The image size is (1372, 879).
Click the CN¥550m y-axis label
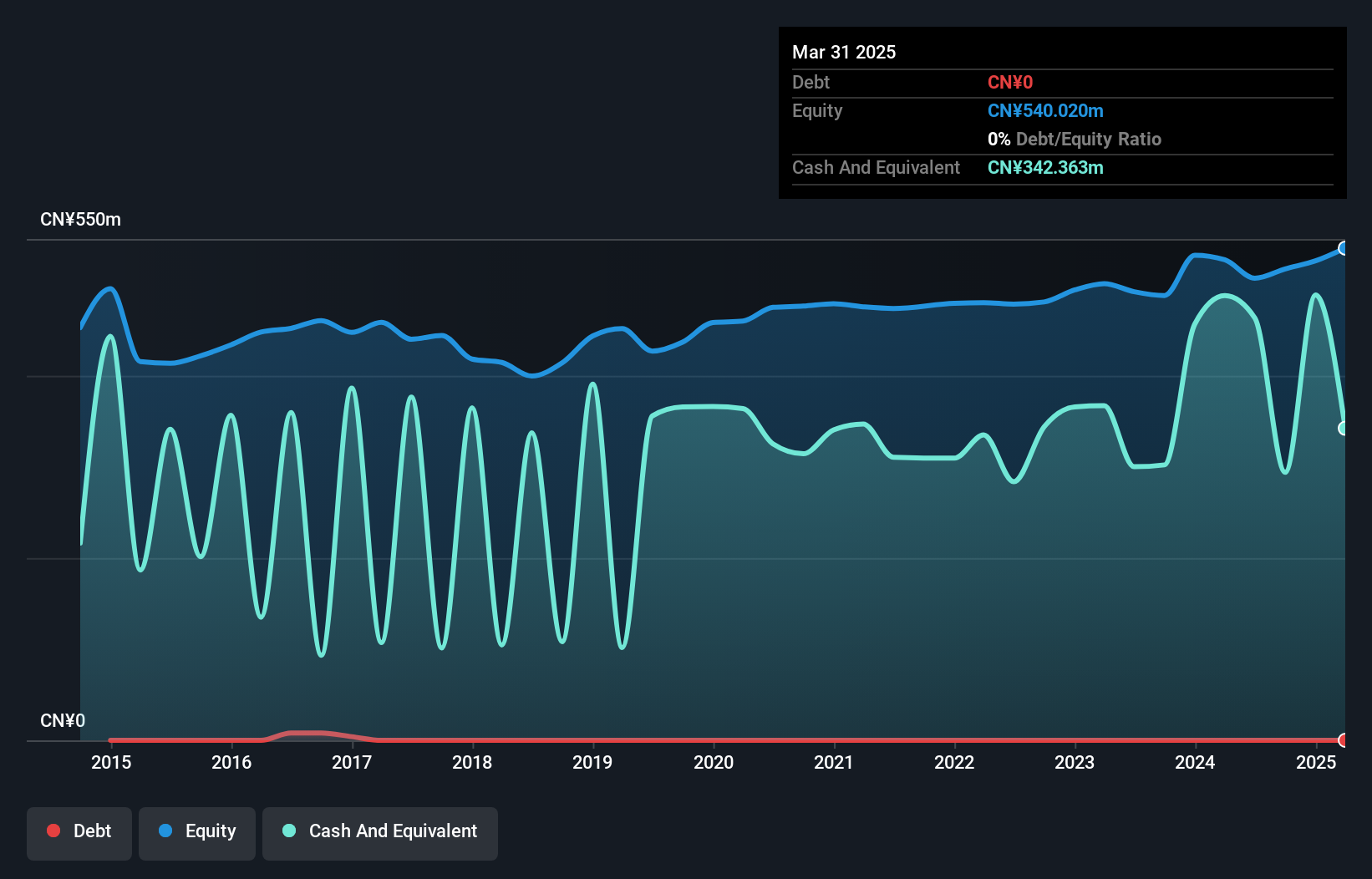[81, 219]
